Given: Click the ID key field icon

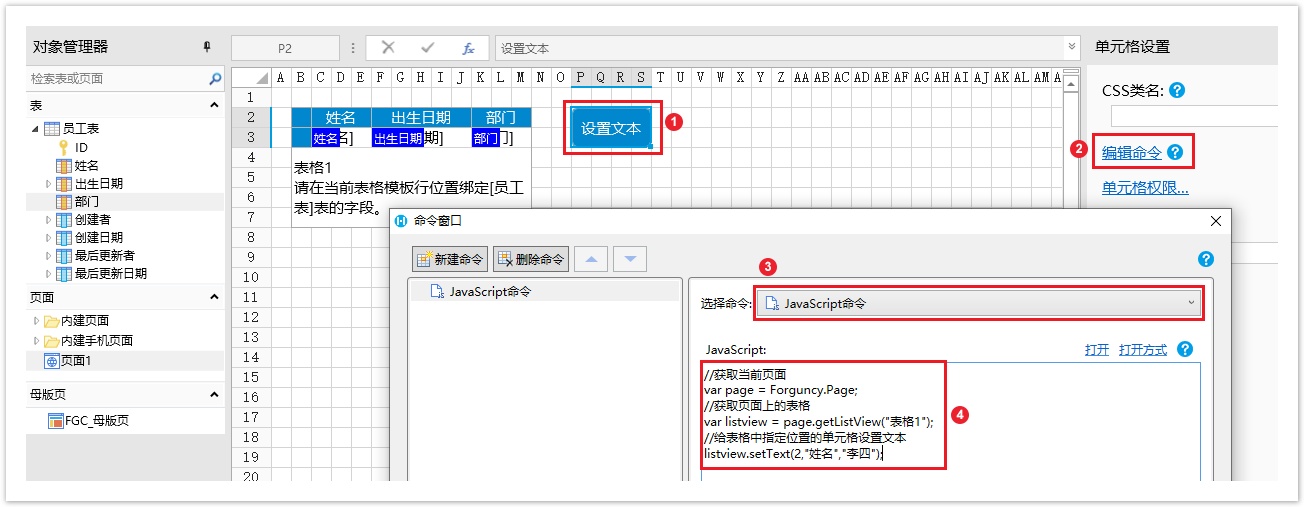Looking at the screenshot, I should (x=63, y=147).
